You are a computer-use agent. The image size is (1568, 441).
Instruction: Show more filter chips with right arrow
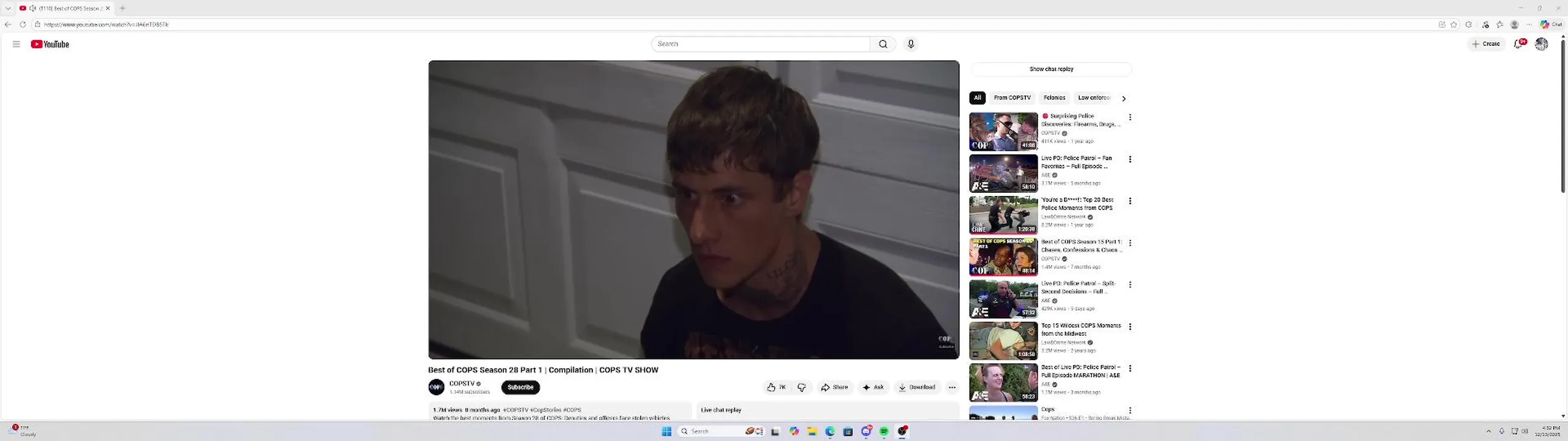1123,98
